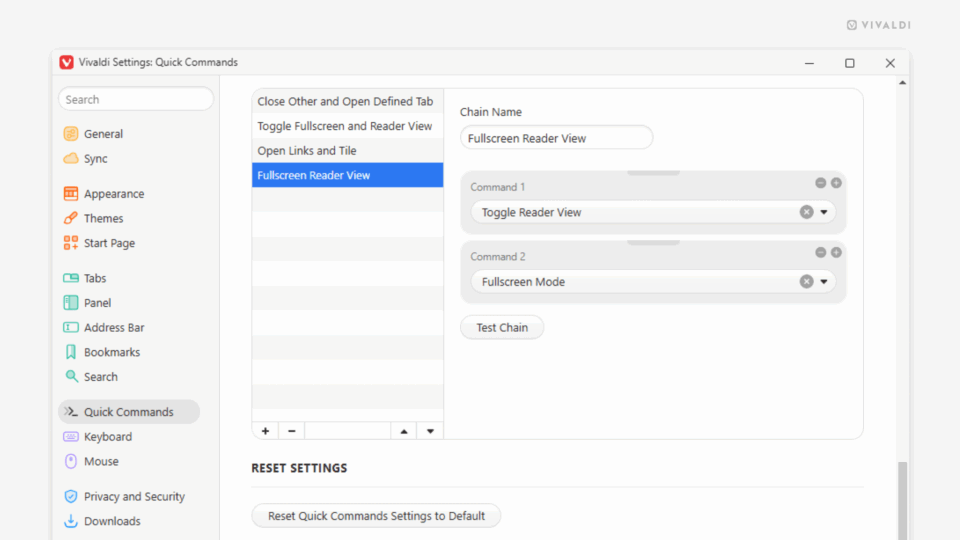
Task: Click Reset Quick Commands Settings to Default
Action: (376, 516)
